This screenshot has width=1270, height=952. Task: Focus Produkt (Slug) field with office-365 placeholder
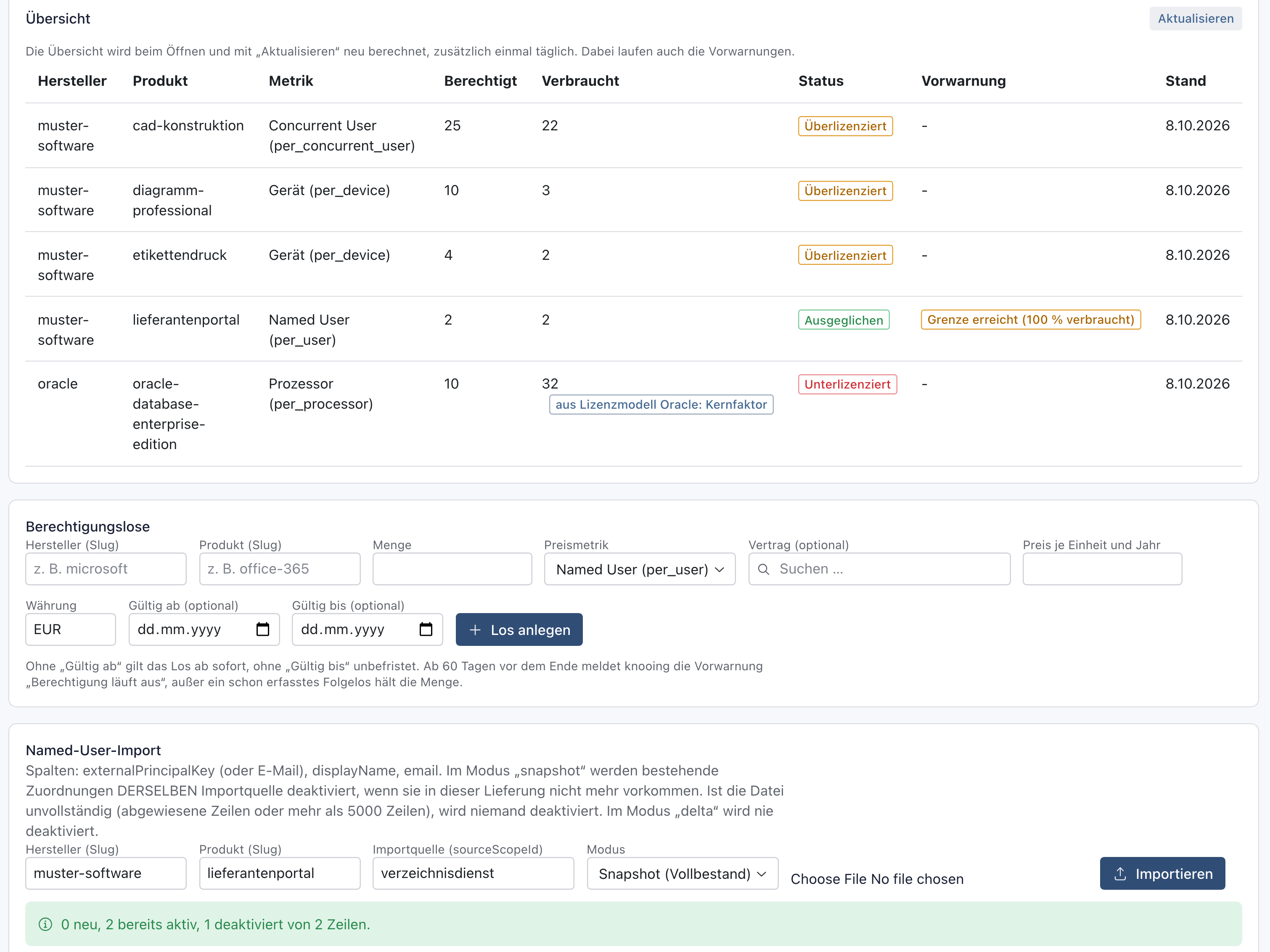(x=280, y=569)
